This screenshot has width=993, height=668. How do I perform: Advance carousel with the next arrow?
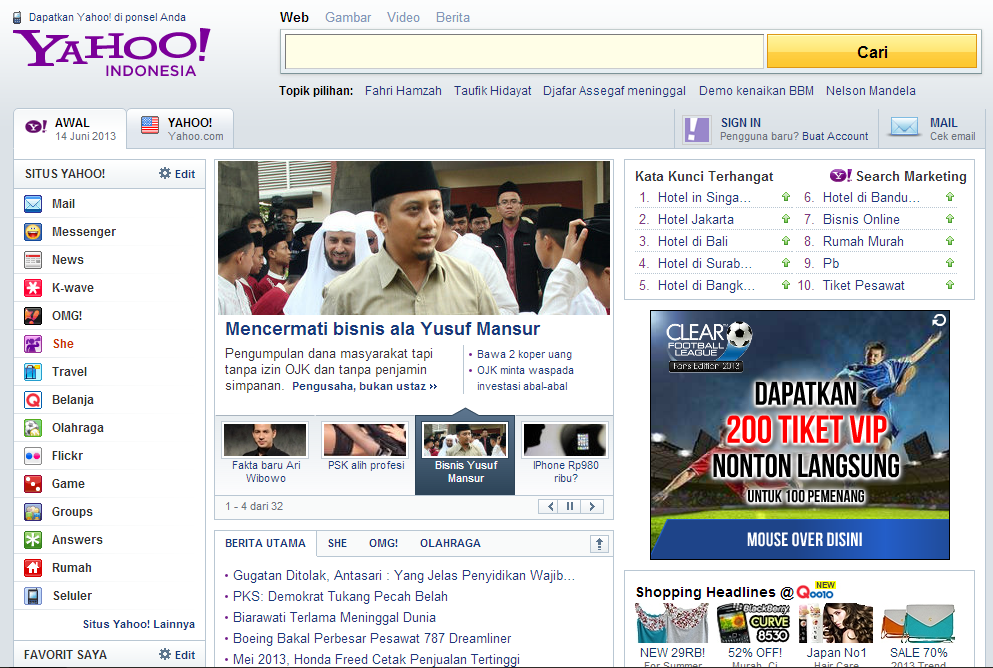pyautogui.click(x=591, y=506)
